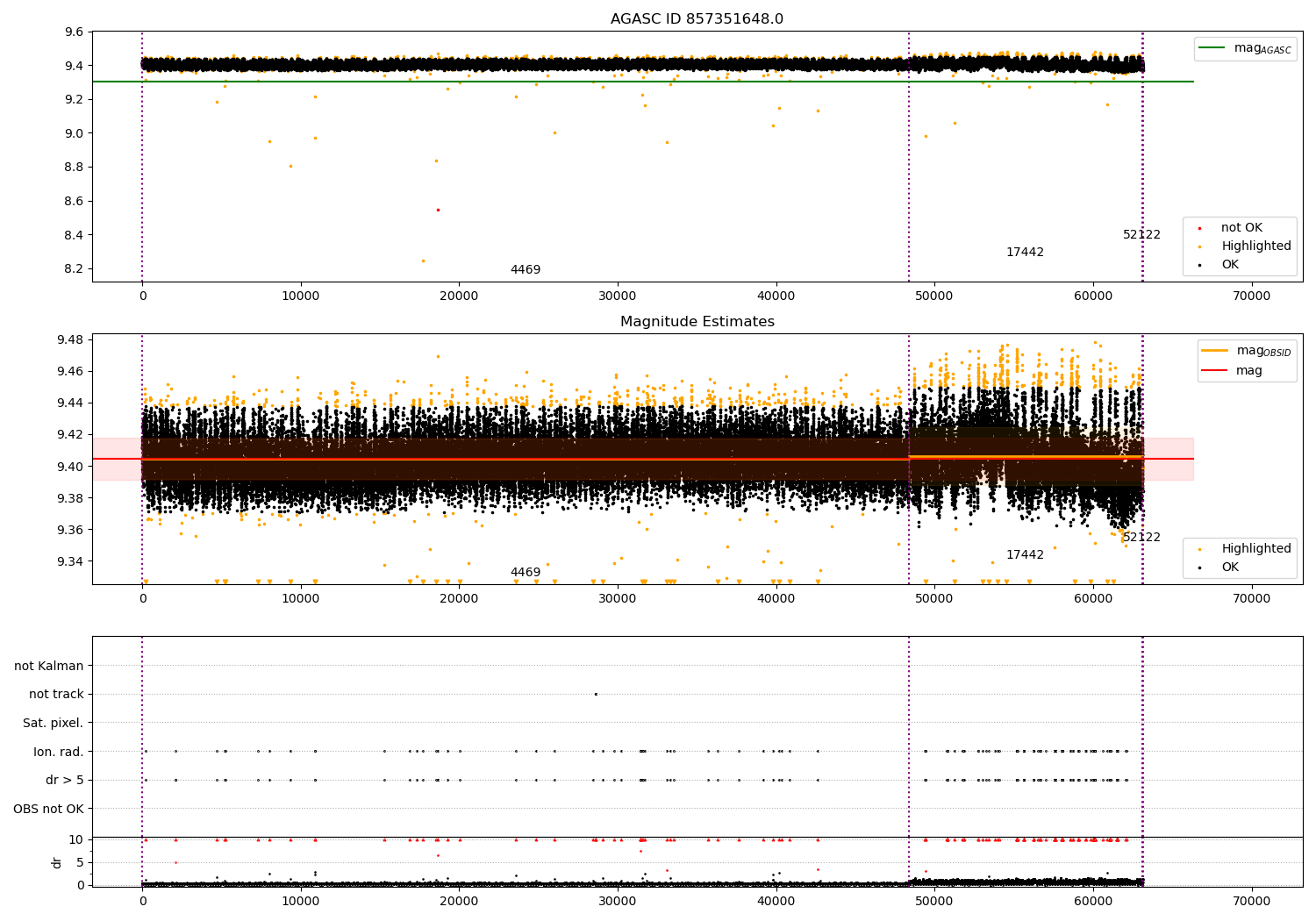Click the orange line swatch for mag OBSID
This screenshot has width=1316, height=921.
point(1215,351)
